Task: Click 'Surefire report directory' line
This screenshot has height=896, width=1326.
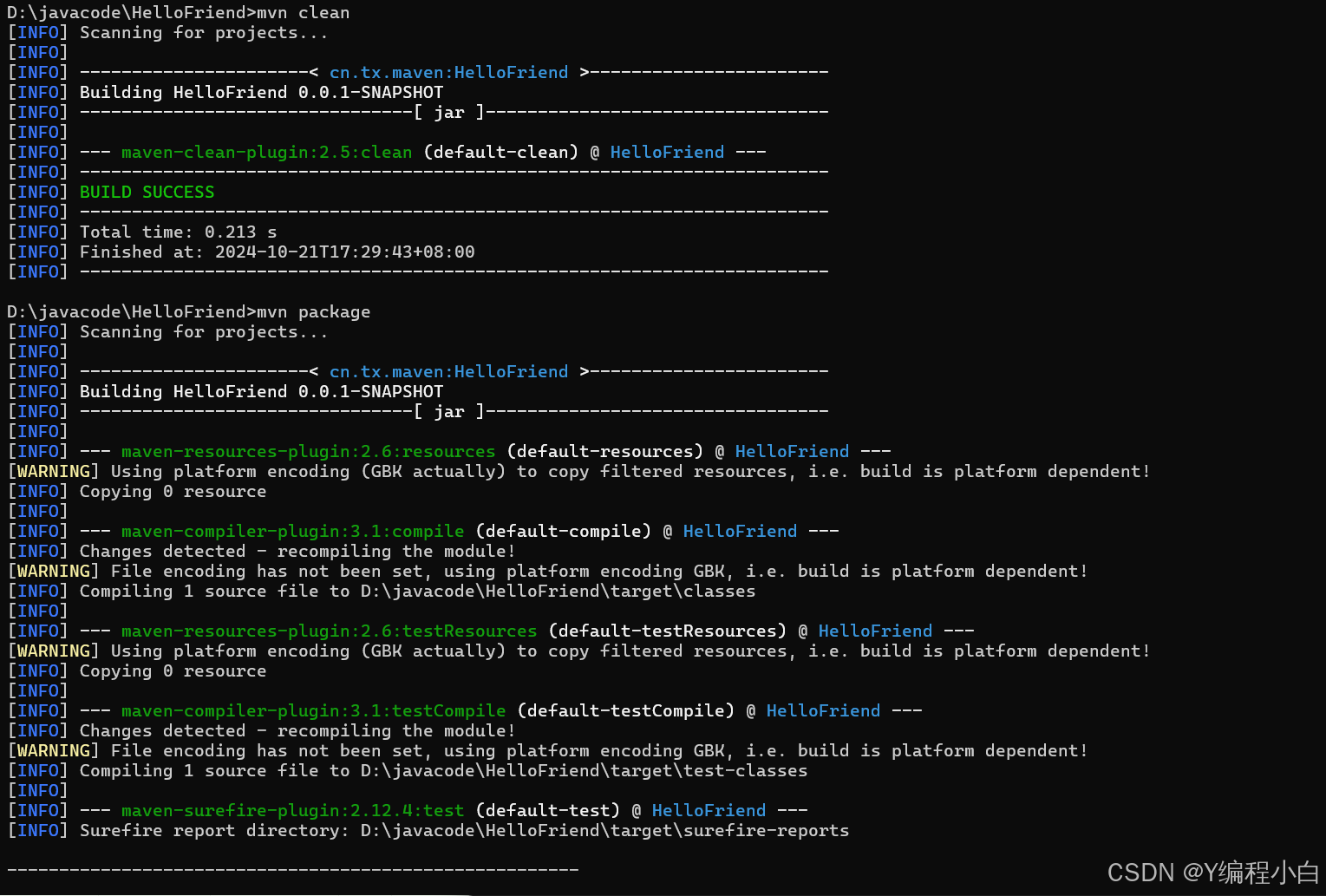Action: (465, 831)
